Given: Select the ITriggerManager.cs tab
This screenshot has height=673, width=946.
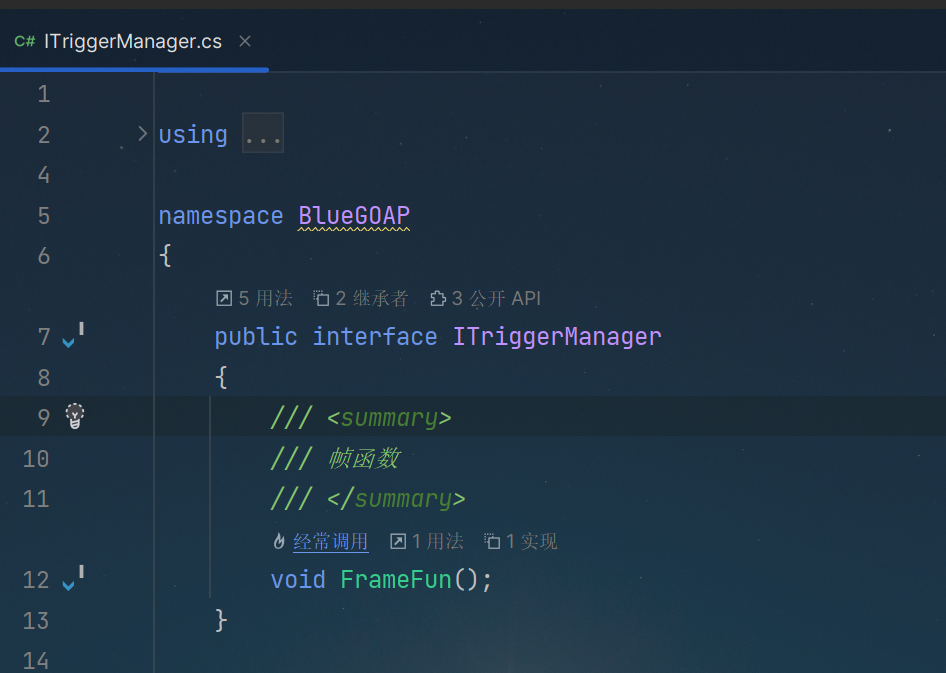Looking at the screenshot, I should click(133, 42).
